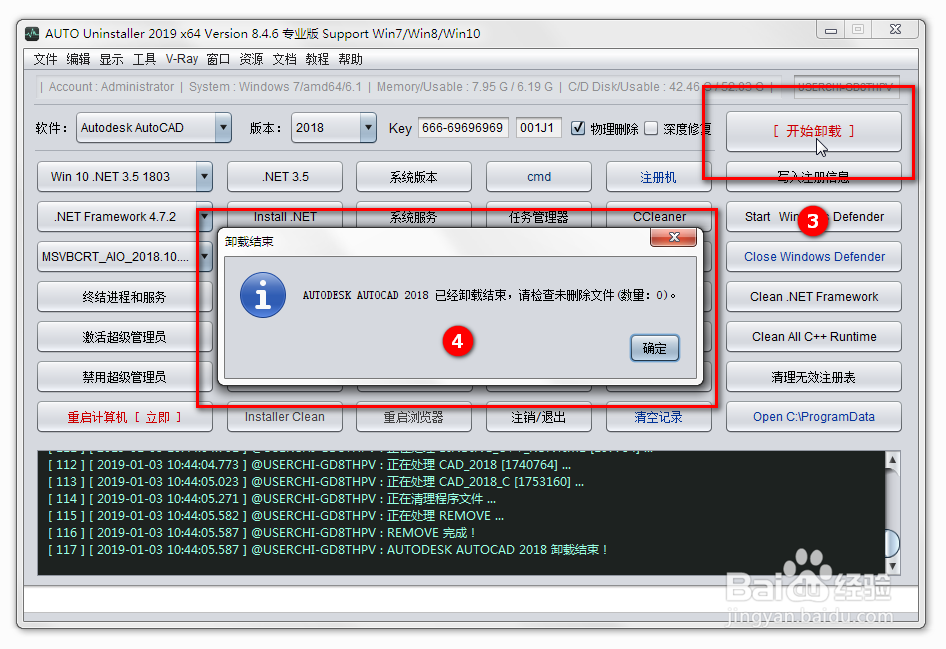Minimize the AUTO Uninstaller window
The height and width of the screenshot is (649, 946).
coord(831,30)
